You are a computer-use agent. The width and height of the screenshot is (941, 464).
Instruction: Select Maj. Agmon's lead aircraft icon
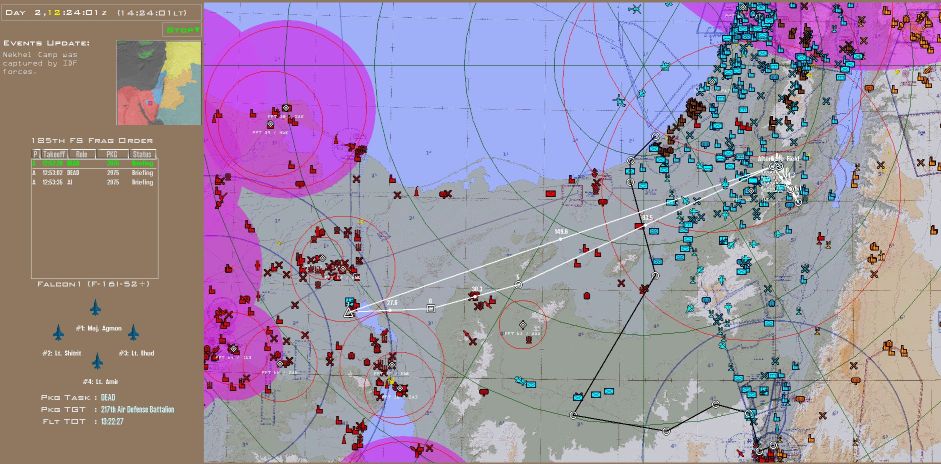point(96,308)
